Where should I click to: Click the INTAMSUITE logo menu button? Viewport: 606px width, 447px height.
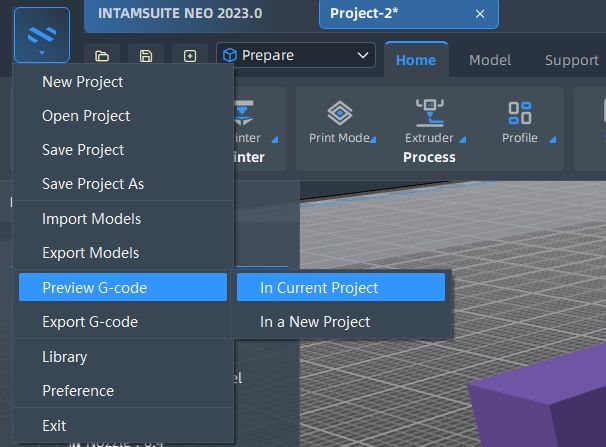pos(42,35)
